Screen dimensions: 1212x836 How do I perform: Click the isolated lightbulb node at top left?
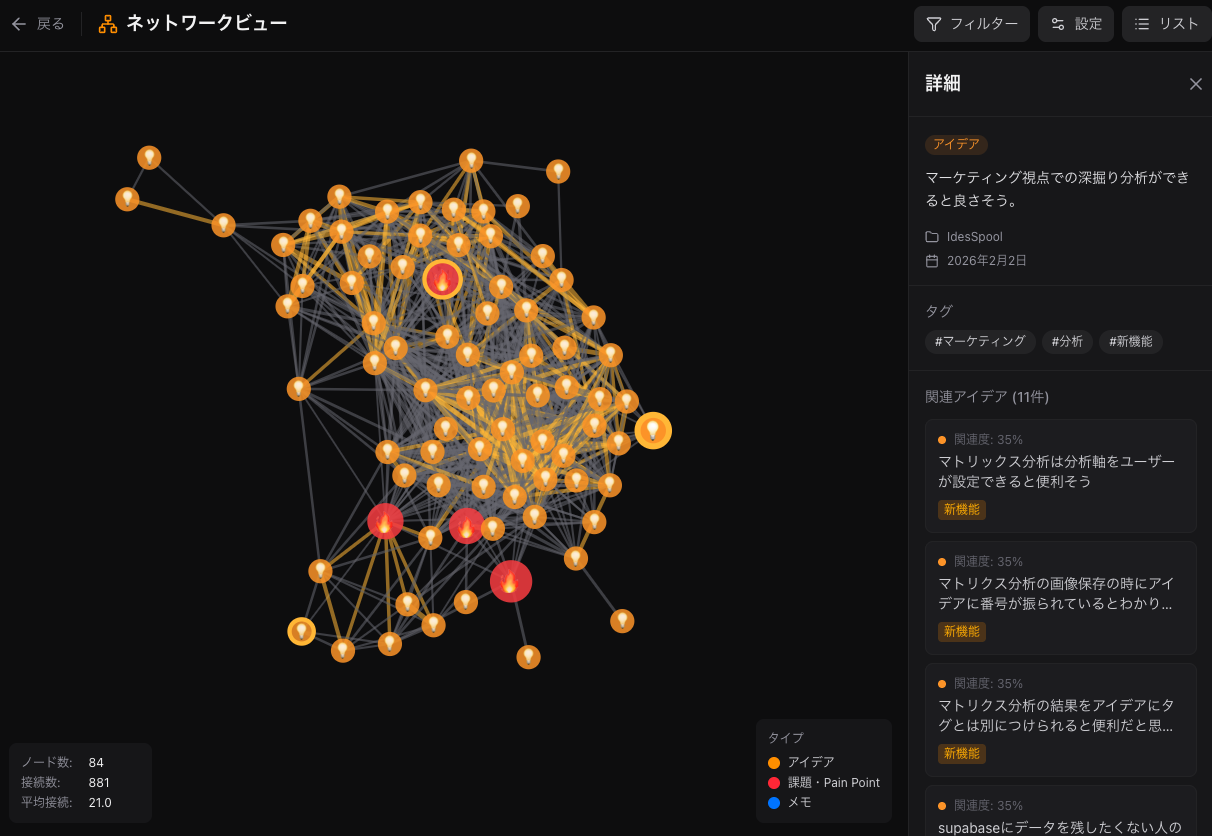pyautogui.click(x=149, y=158)
